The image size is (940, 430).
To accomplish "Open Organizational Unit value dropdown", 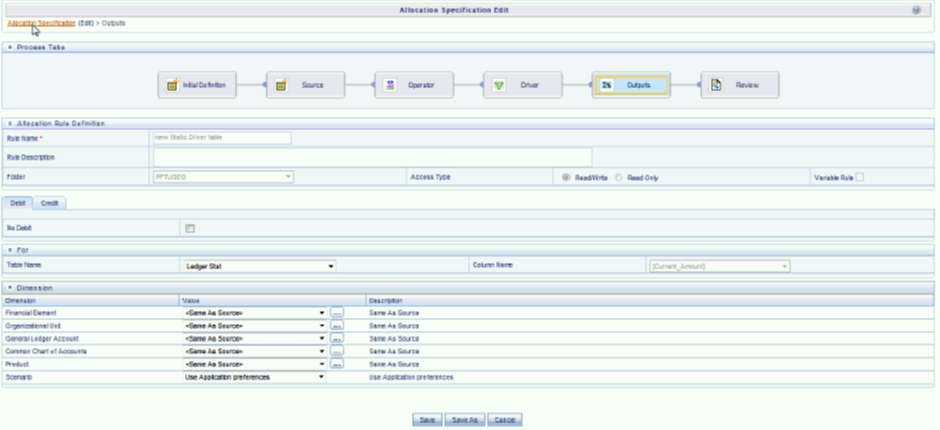I will (254, 326).
